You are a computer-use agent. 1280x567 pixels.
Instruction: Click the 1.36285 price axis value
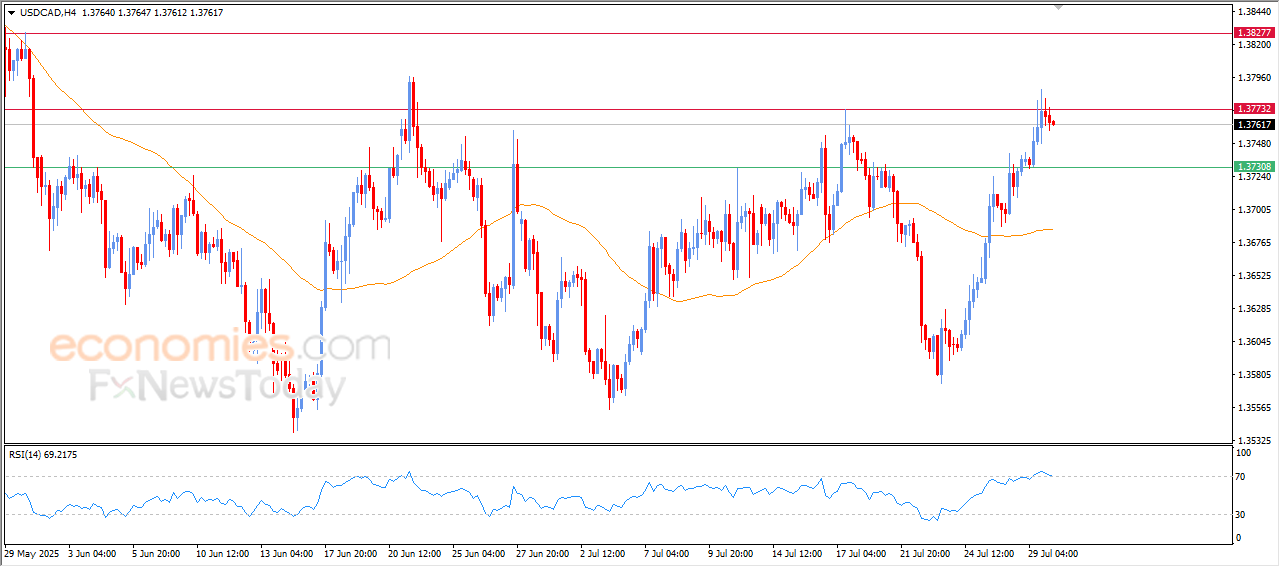[1254, 309]
